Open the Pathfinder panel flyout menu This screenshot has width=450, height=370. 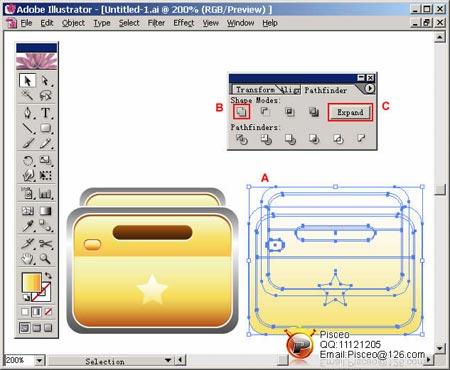[369, 88]
